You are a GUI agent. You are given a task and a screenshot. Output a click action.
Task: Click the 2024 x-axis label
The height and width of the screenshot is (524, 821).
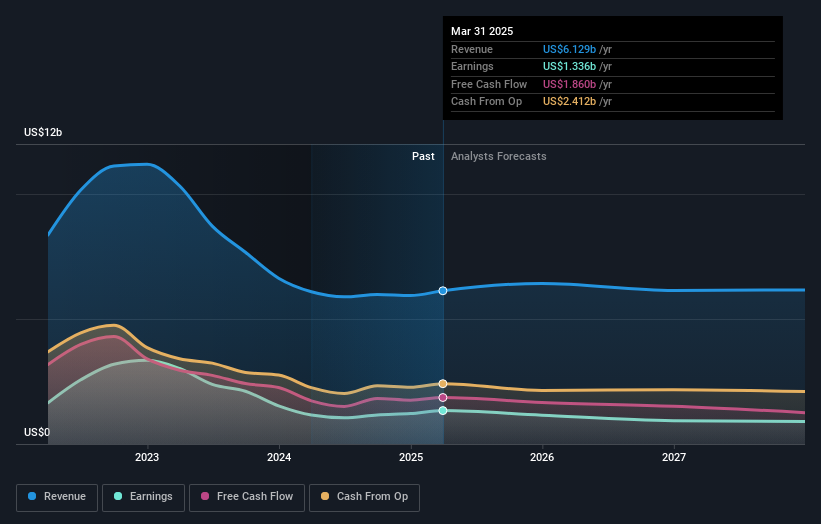click(279, 457)
